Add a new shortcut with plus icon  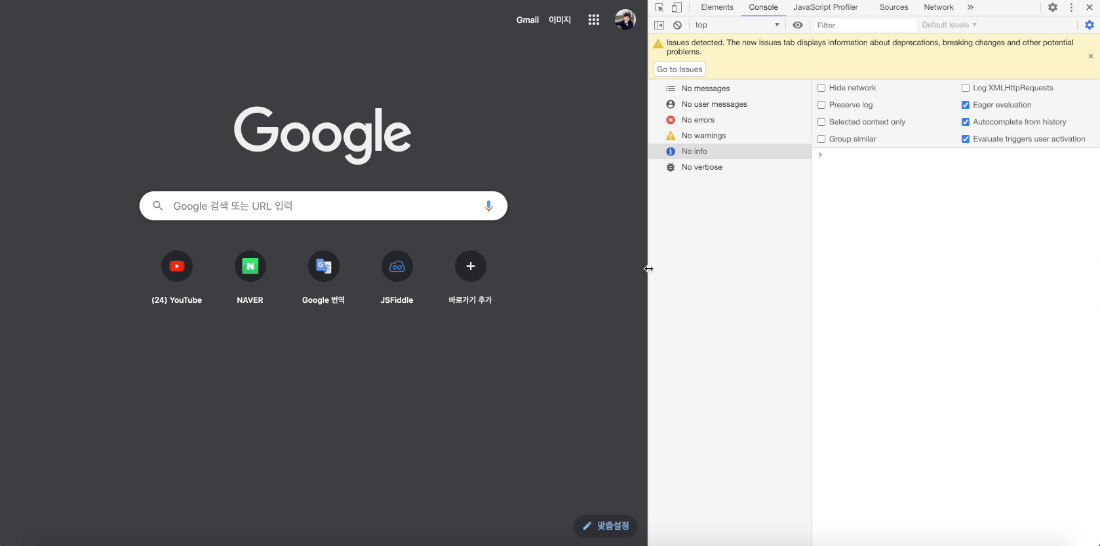click(x=470, y=266)
